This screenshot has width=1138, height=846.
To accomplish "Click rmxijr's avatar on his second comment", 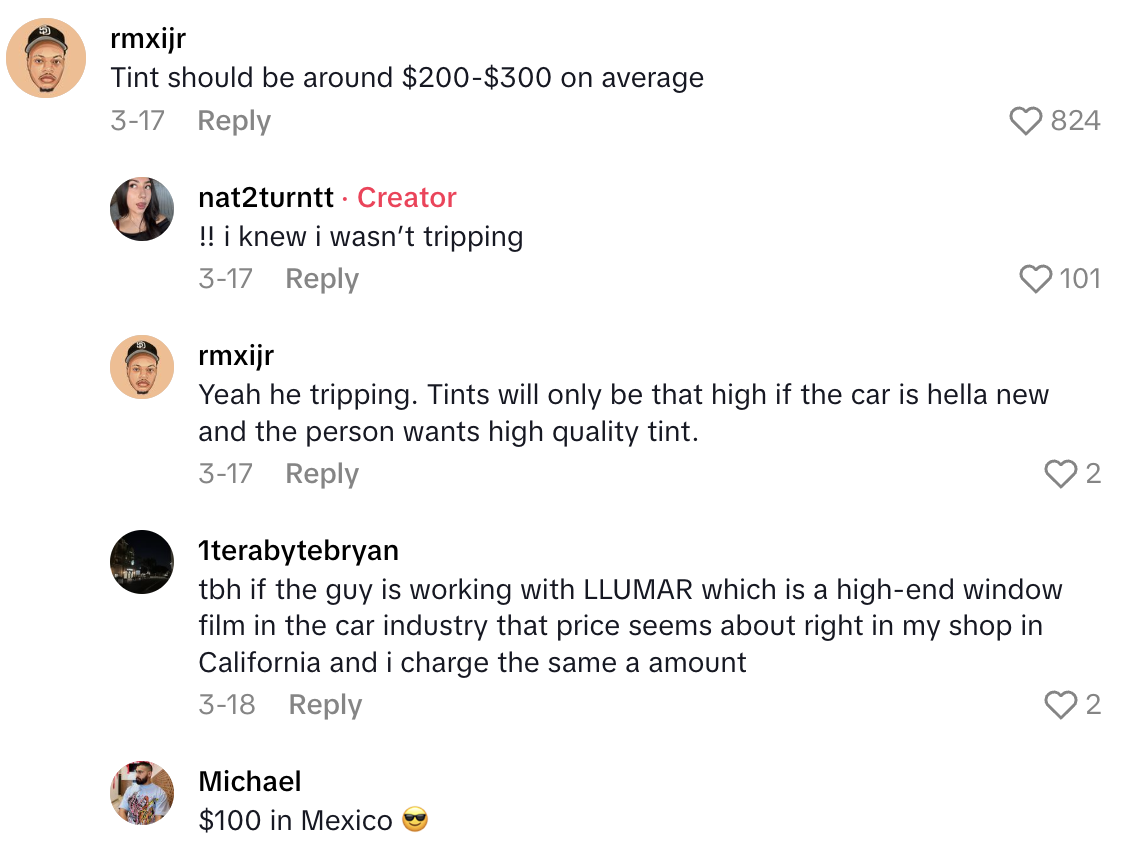I will 142,366.
